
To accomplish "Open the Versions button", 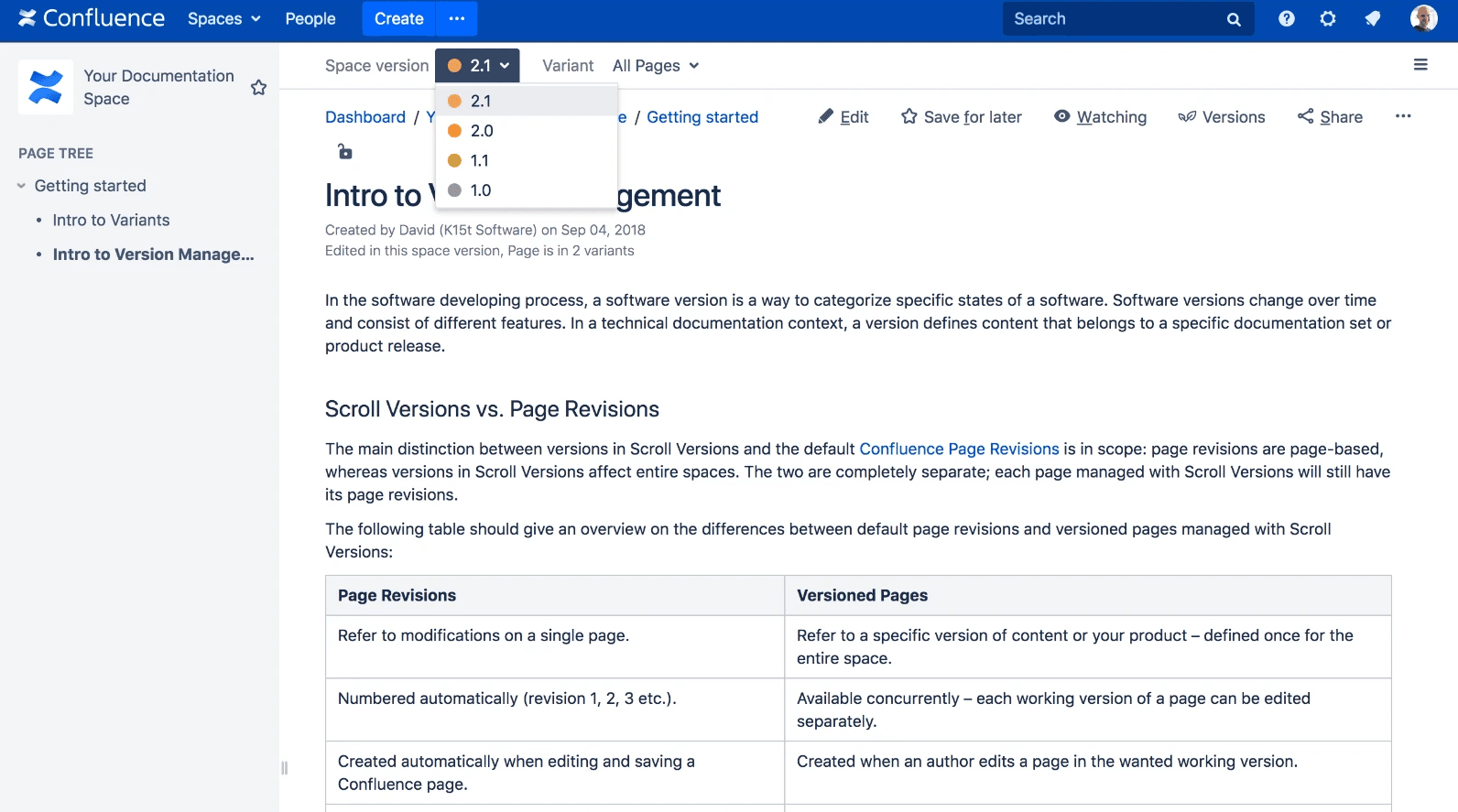I will pos(1222,117).
